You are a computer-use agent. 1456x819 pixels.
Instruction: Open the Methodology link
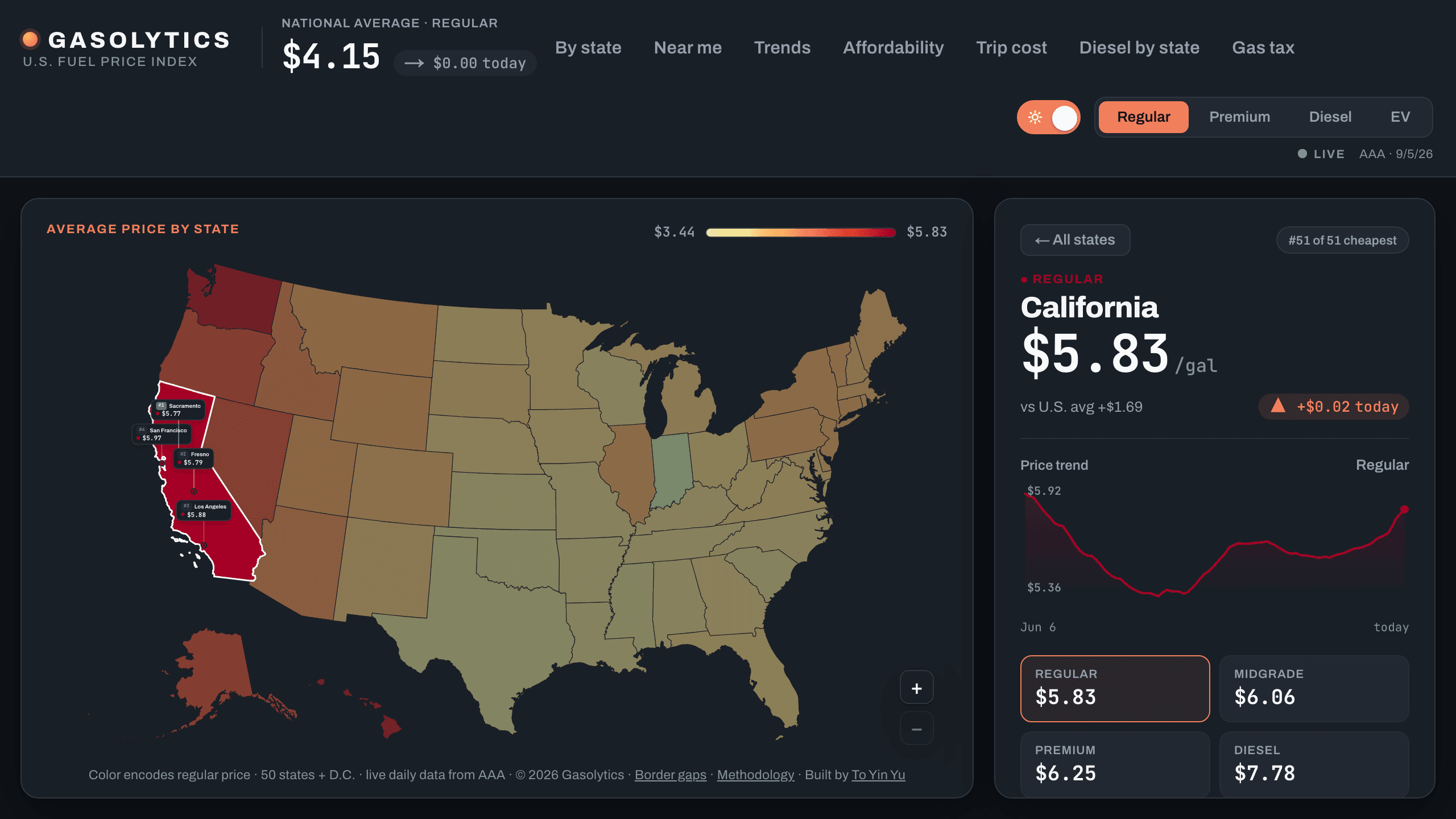point(755,775)
